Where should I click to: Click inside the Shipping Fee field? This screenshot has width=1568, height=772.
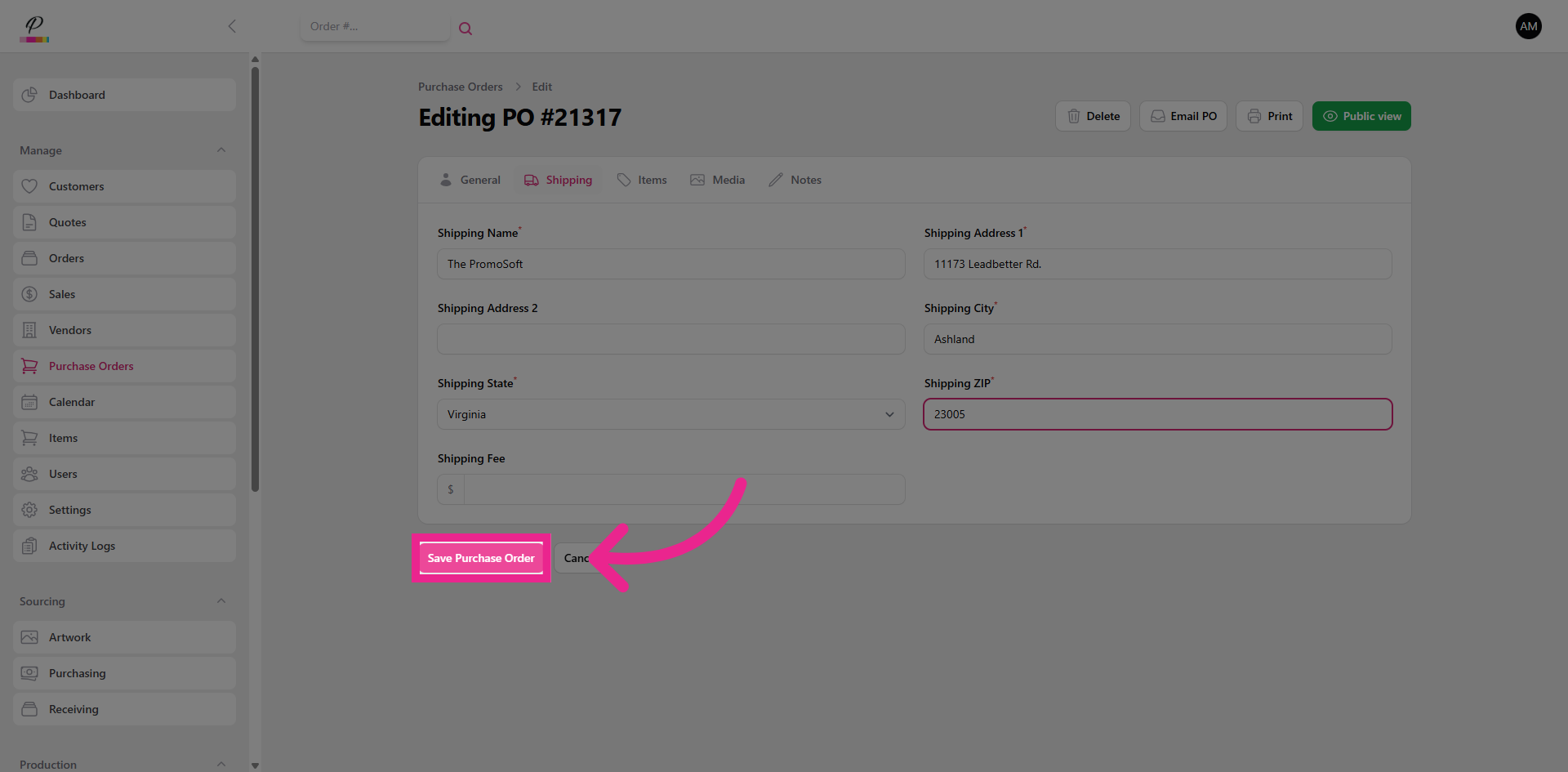coord(684,489)
